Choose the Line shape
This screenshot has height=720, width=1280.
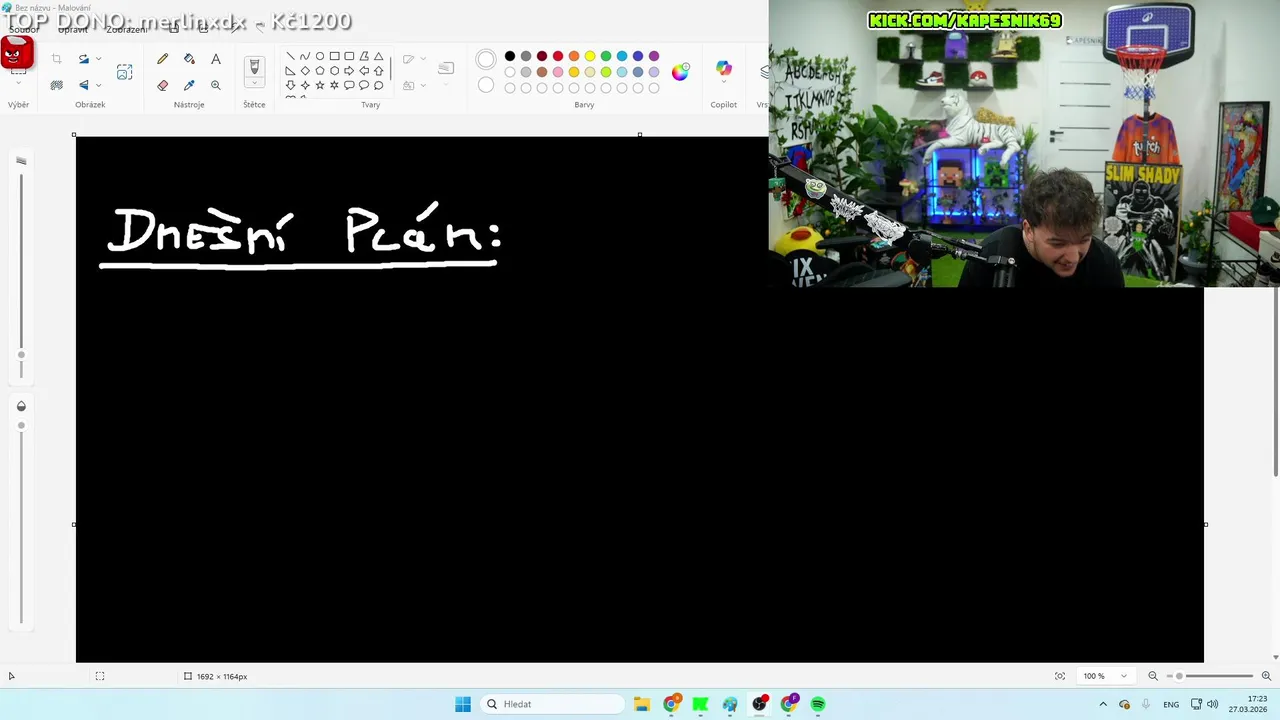[290, 56]
